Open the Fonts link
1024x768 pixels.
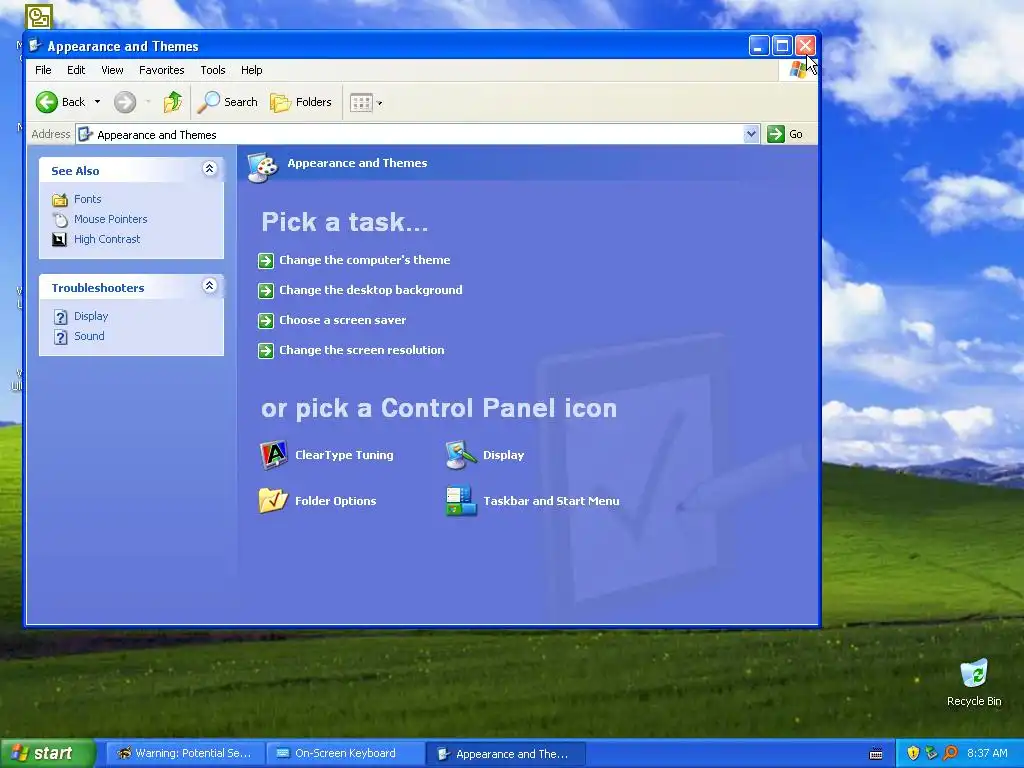pos(88,199)
